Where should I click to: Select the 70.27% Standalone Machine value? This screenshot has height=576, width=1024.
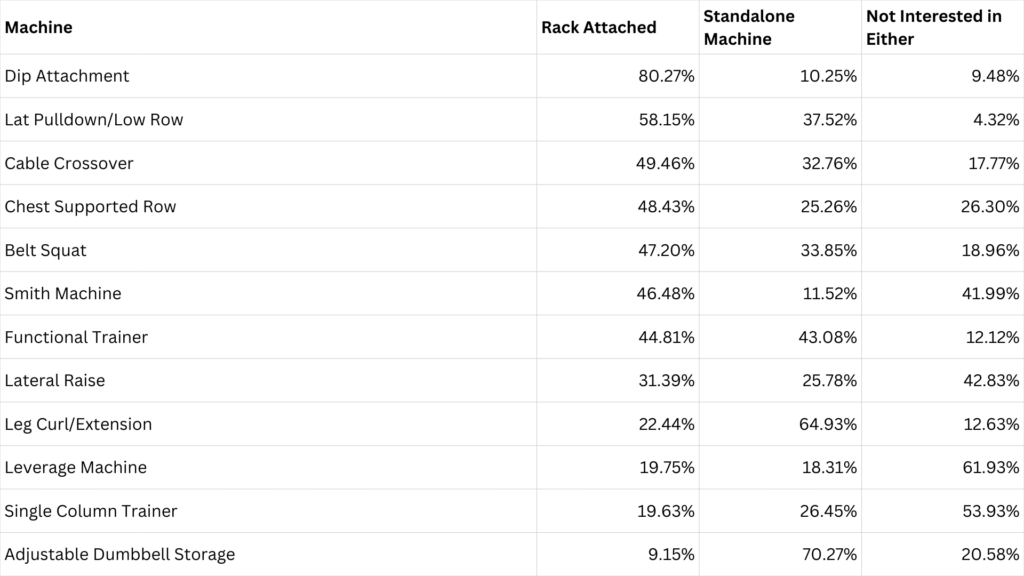click(828, 554)
